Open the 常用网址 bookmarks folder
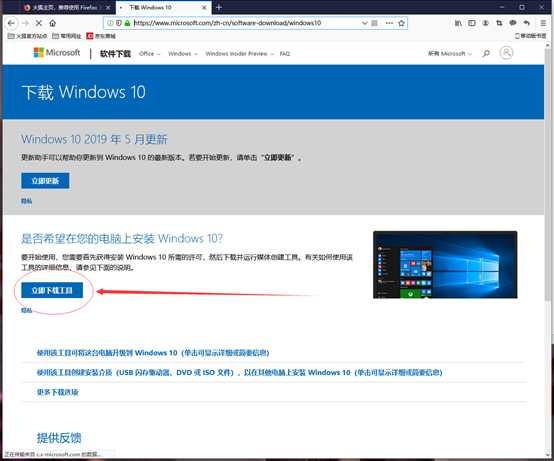Image resolution: width=554 pixels, height=461 pixels. [x=67, y=36]
